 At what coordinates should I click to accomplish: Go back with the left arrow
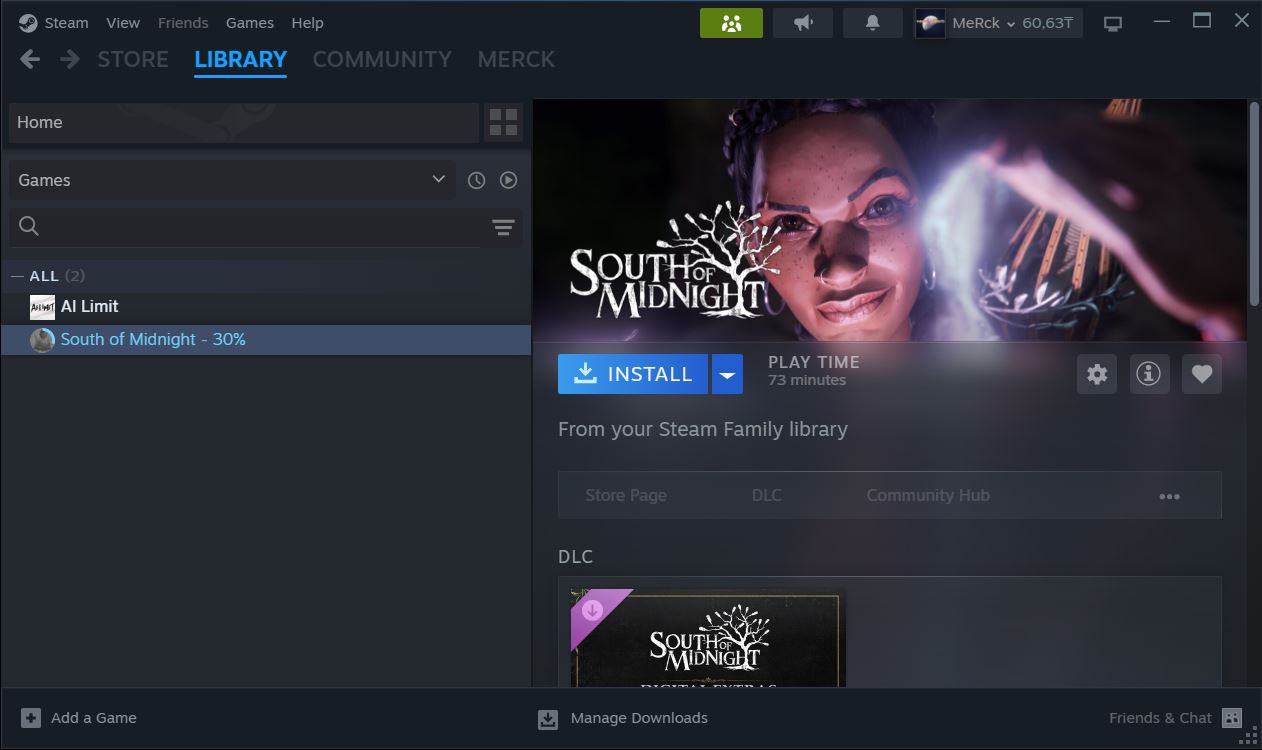point(30,59)
